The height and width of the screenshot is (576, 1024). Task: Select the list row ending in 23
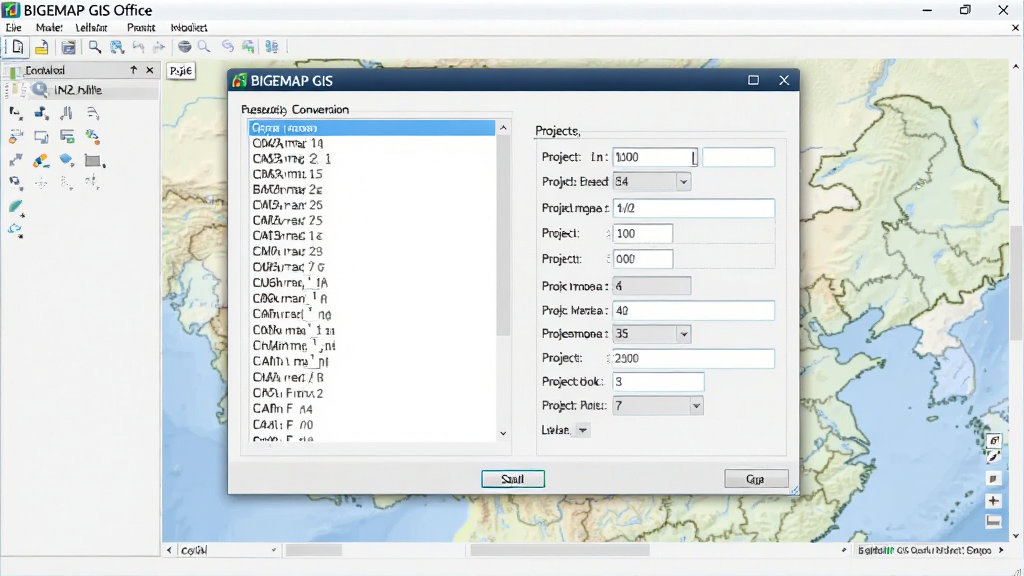(x=372, y=251)
